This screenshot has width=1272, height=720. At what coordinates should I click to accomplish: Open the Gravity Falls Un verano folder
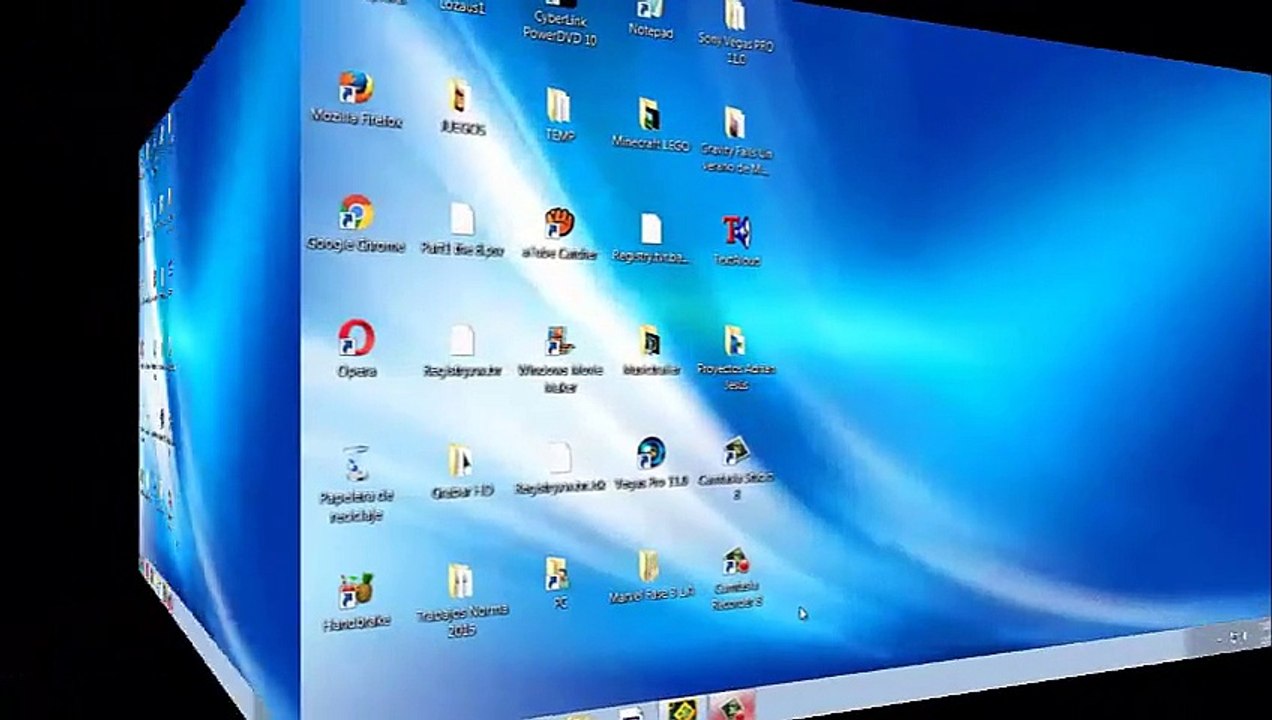pos(735,122)
